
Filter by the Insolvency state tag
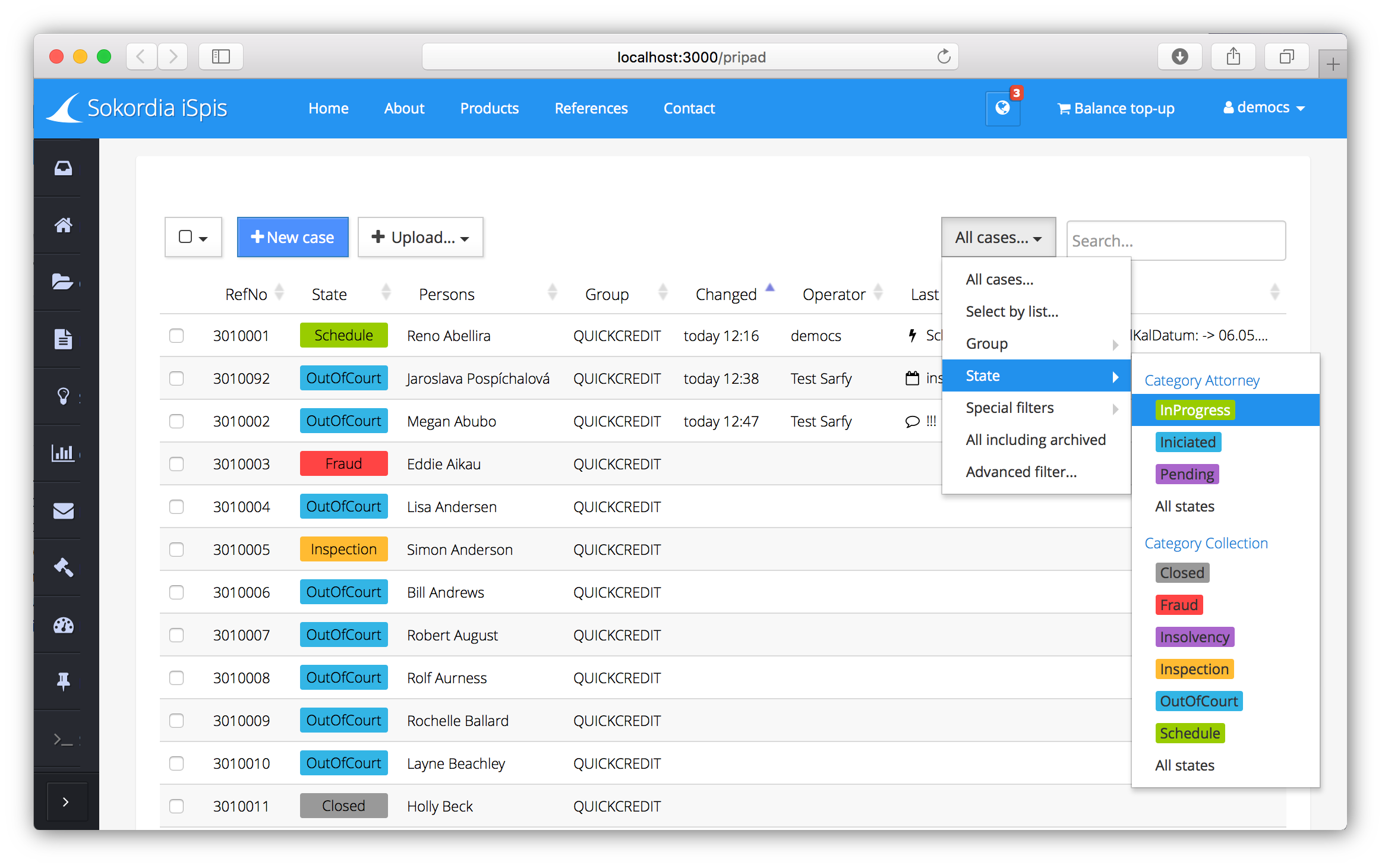tap(1195, 637)
